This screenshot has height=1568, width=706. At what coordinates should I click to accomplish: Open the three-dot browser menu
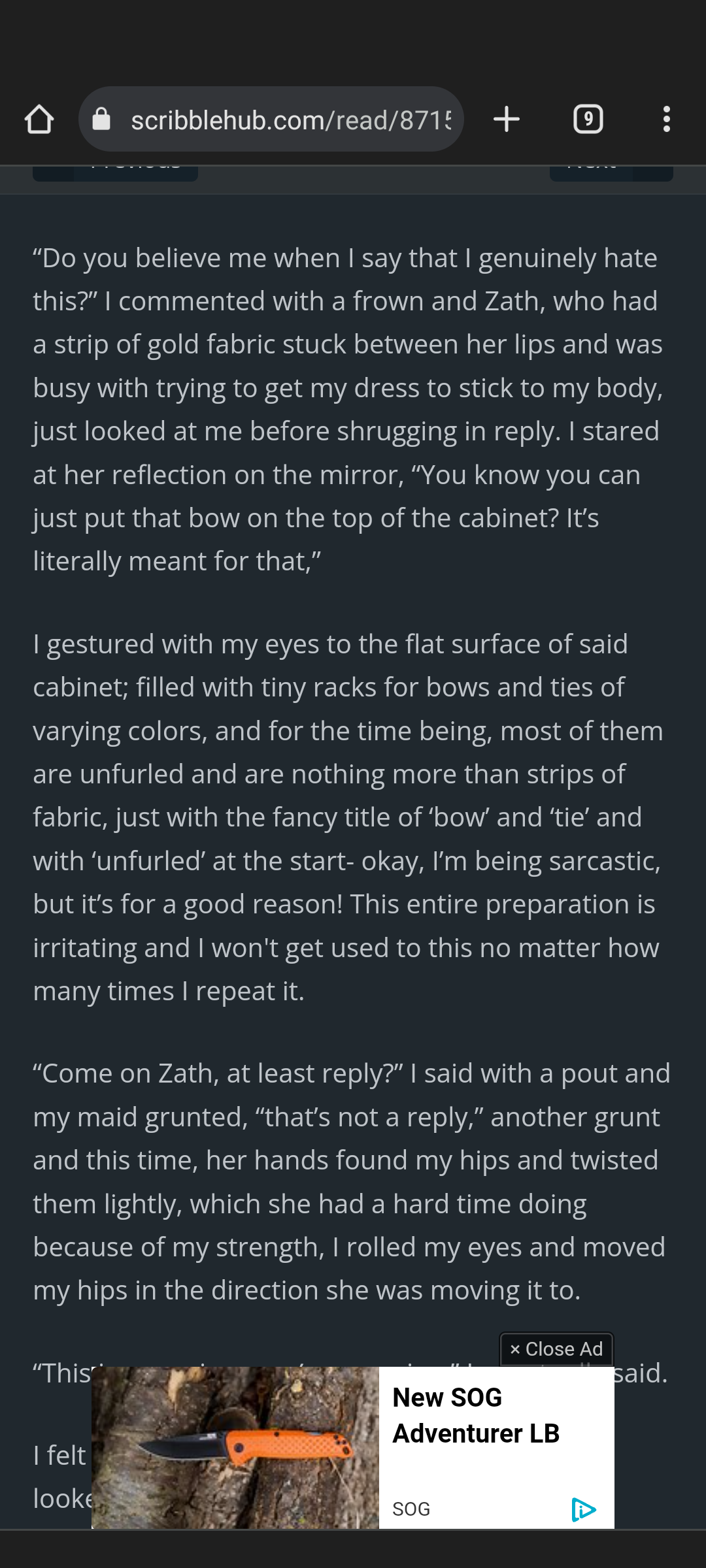[666, 120]
